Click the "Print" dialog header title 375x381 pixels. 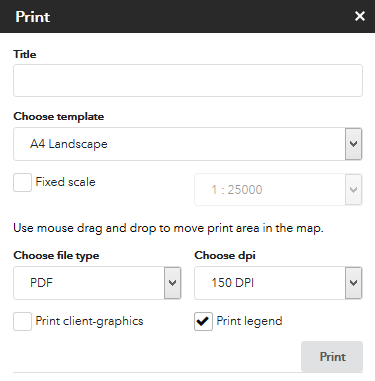point(32,17)
